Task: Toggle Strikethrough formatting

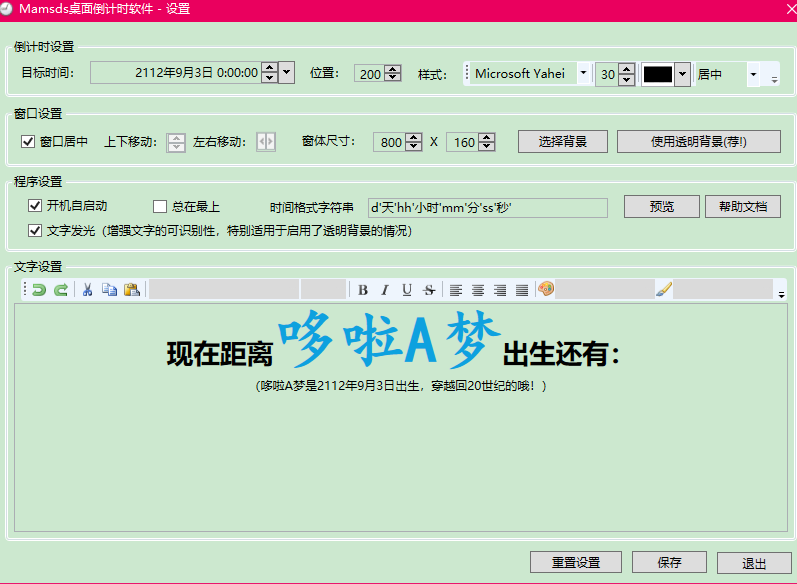Action: pos(430,290)
